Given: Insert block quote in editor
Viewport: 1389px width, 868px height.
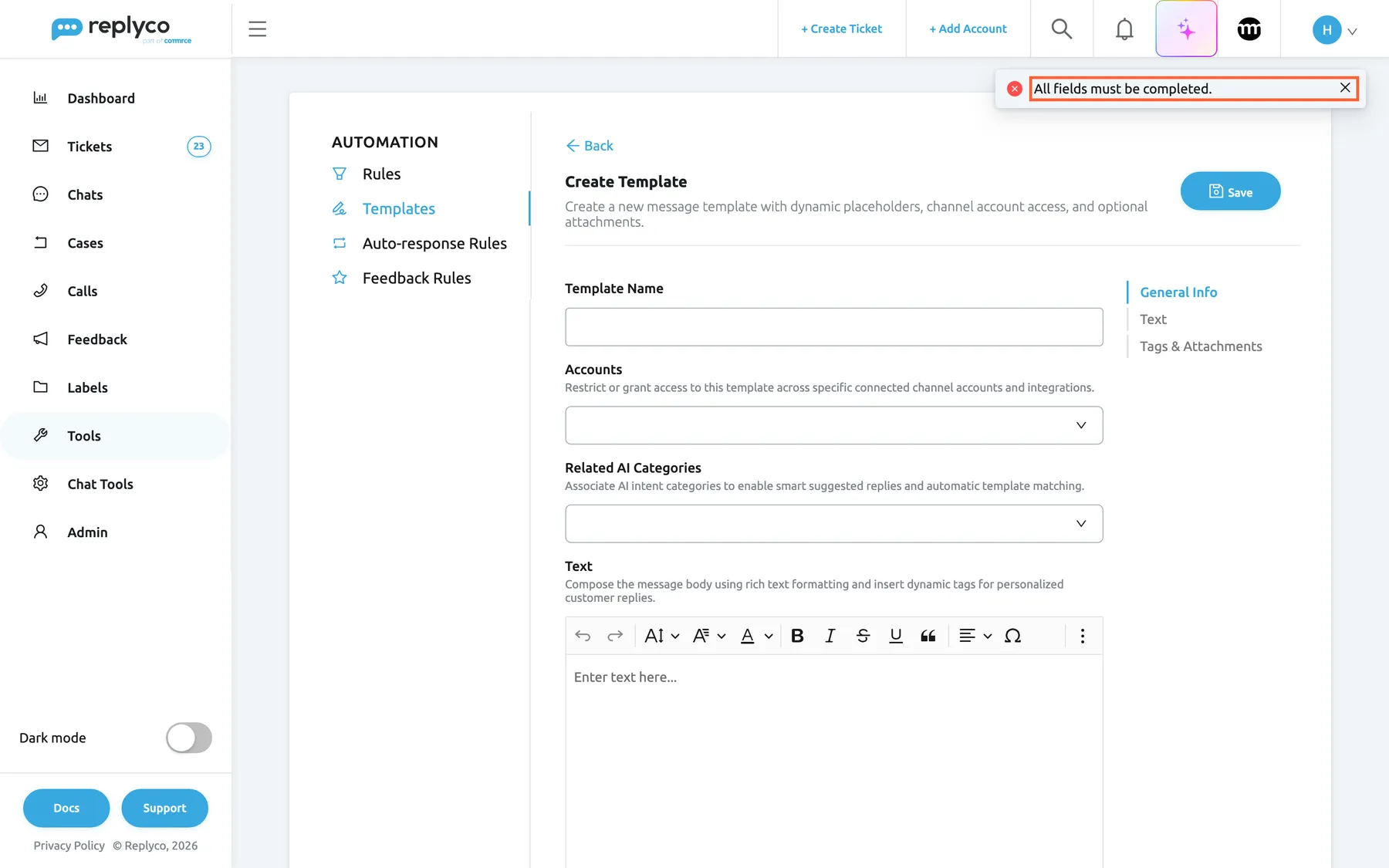Looking at the screenshot, I should pos(928,636).
